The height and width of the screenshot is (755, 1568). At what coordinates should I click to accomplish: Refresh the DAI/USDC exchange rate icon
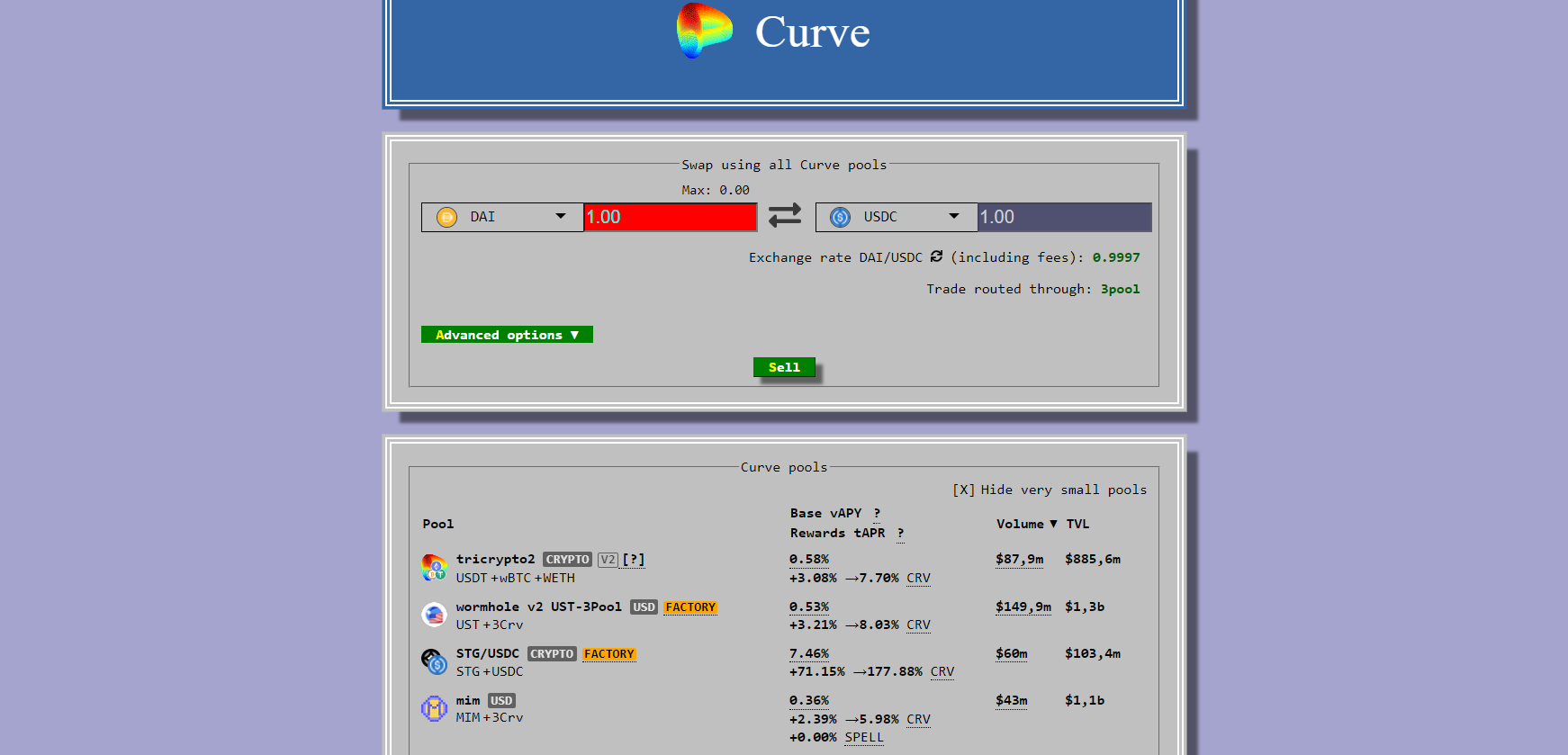(x=936, y=256)
